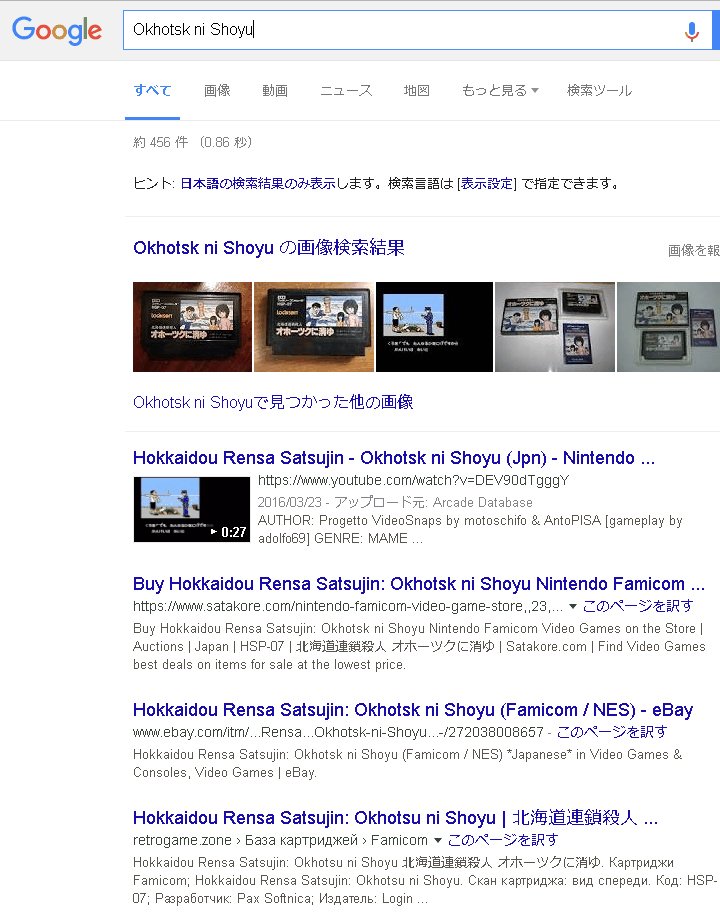
Task: Play the 0:27 video thumbnail
Action: pyautogui.click(x=192, y=510)
